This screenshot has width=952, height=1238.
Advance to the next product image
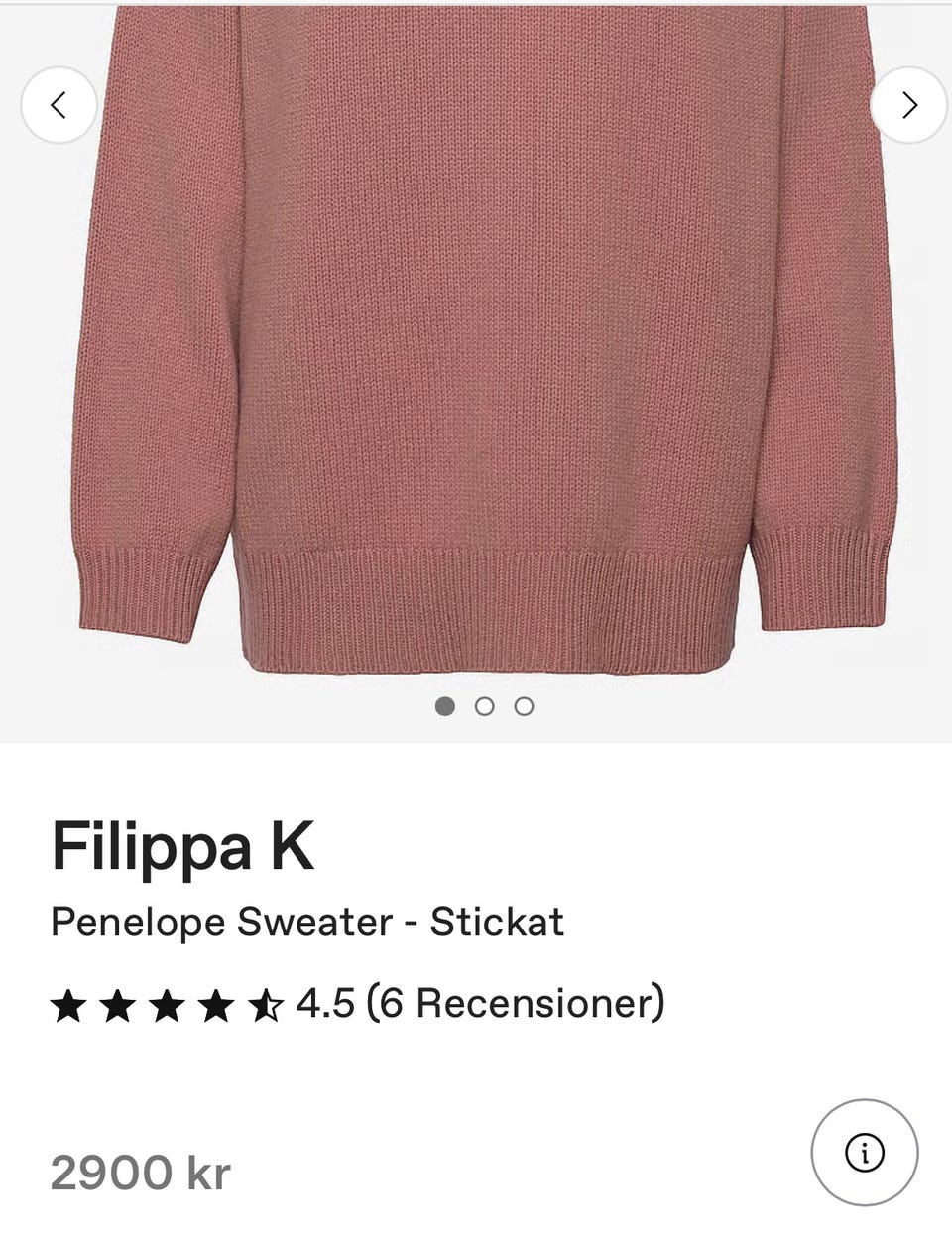[909, 105]
